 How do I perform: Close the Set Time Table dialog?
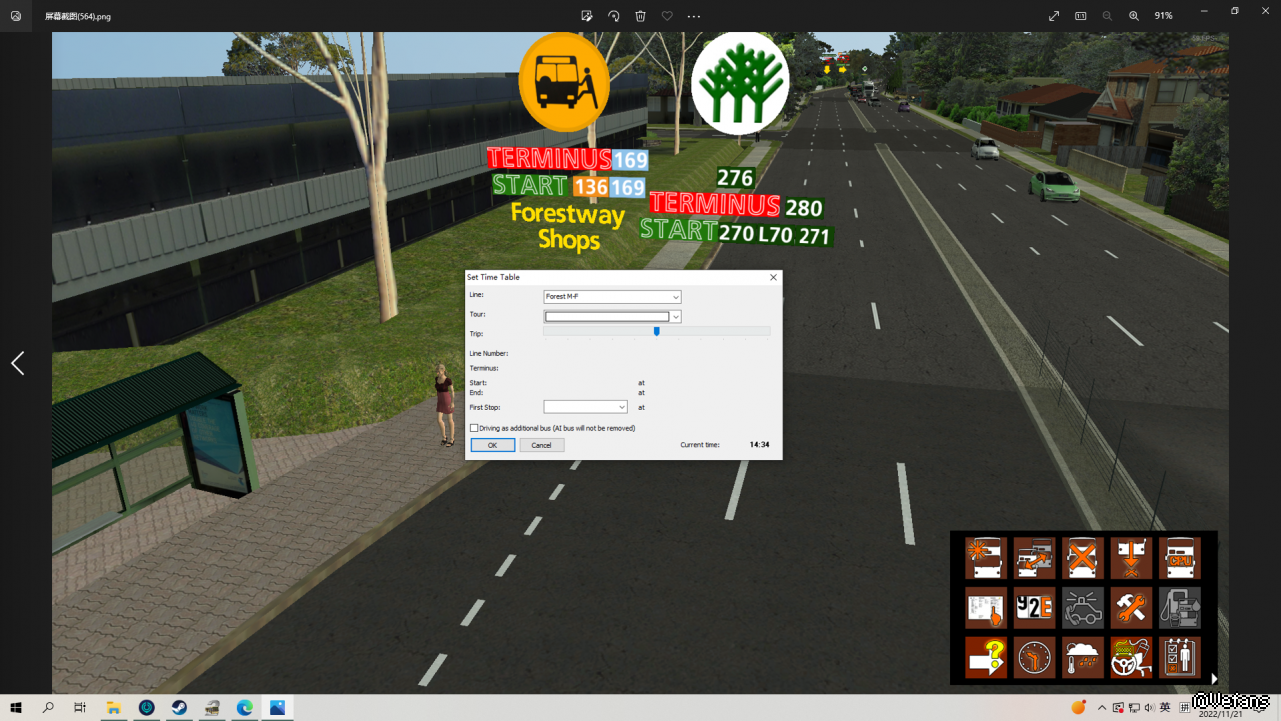pyautogui.click(x=773, y=277)
